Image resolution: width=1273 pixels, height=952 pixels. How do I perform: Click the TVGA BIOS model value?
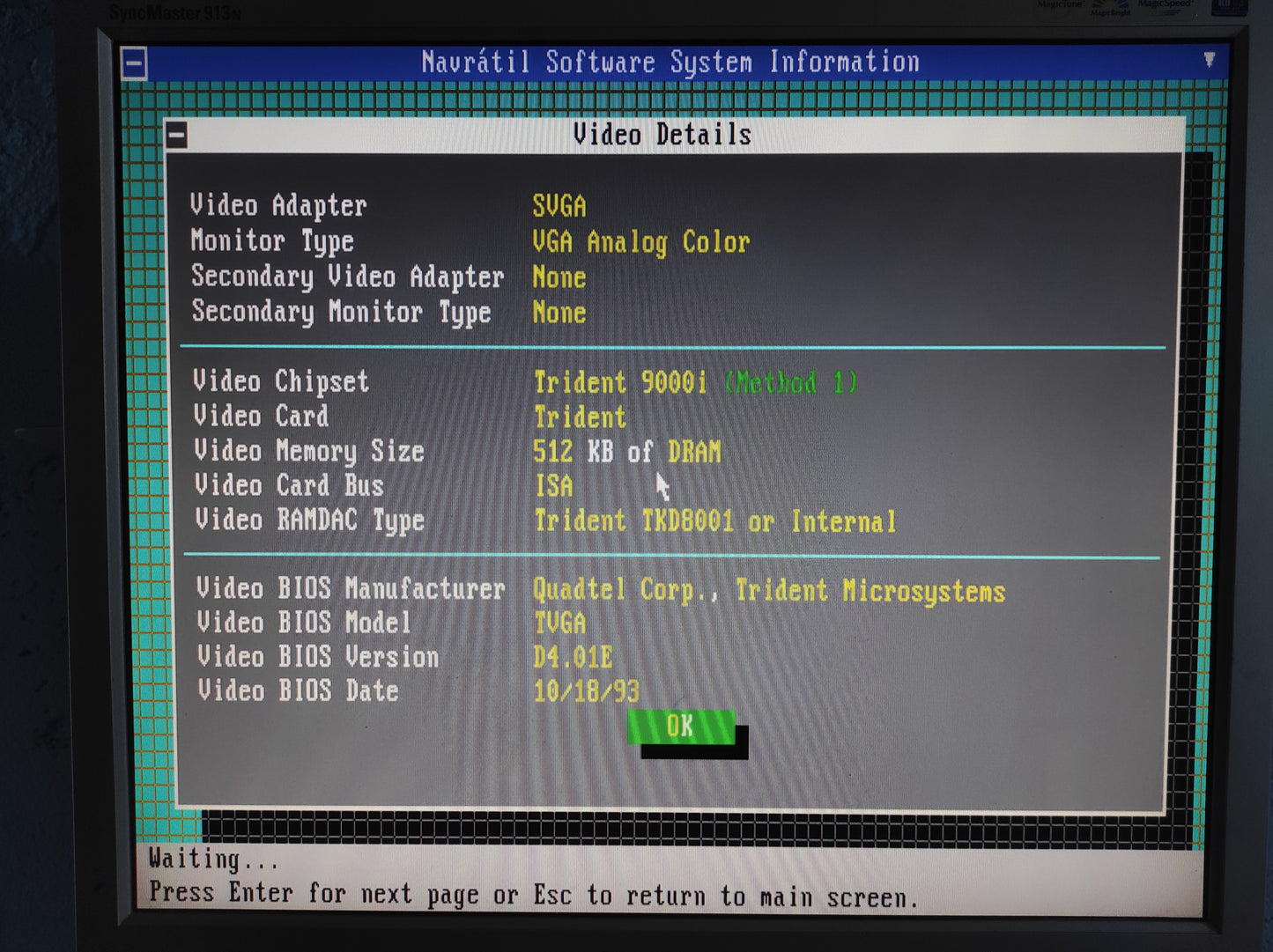(x=559, y=624)
